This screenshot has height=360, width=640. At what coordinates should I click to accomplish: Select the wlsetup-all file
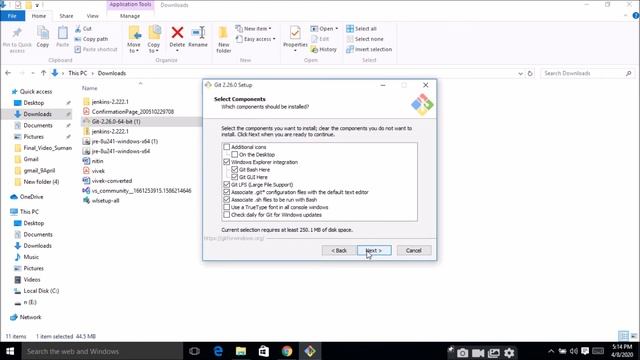point(105,200)
